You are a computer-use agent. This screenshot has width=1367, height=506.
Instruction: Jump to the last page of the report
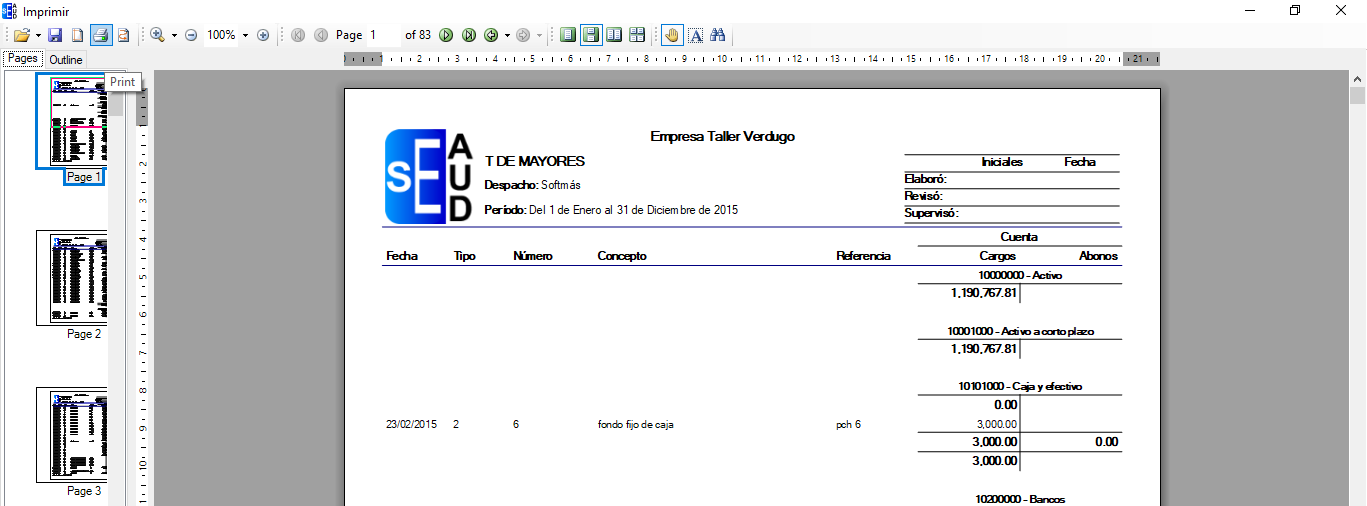(x=468, y=35)
